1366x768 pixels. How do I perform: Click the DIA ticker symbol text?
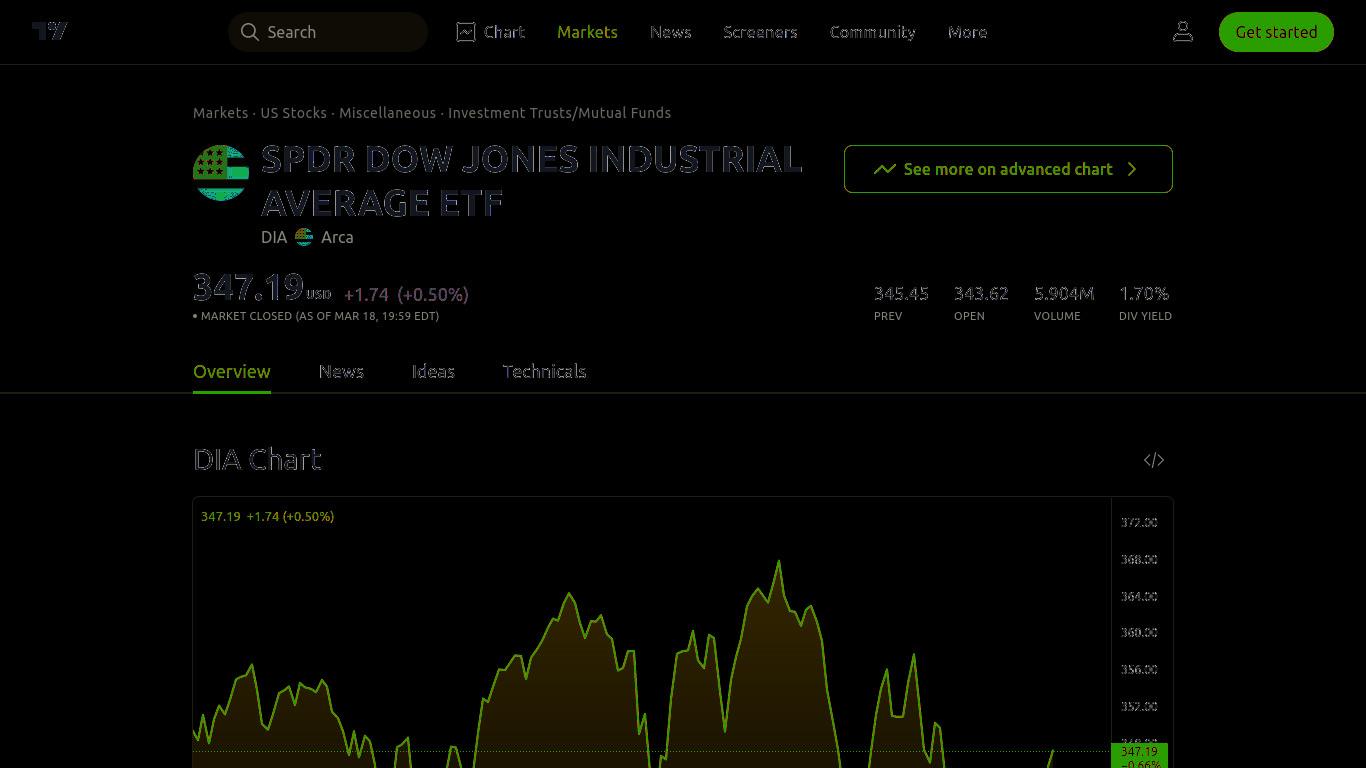(274, 237)
